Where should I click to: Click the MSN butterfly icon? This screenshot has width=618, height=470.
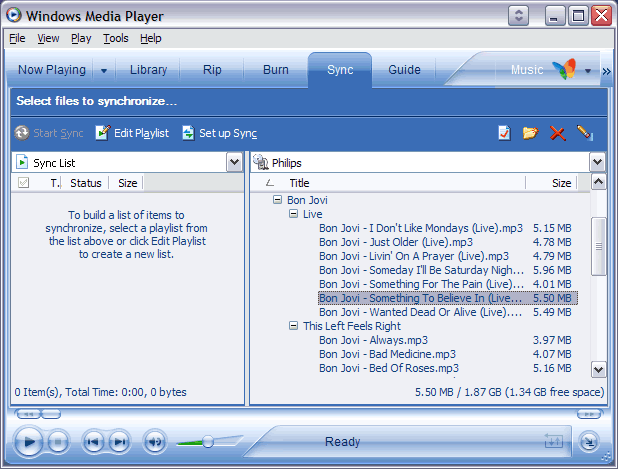tap(564, 69)
